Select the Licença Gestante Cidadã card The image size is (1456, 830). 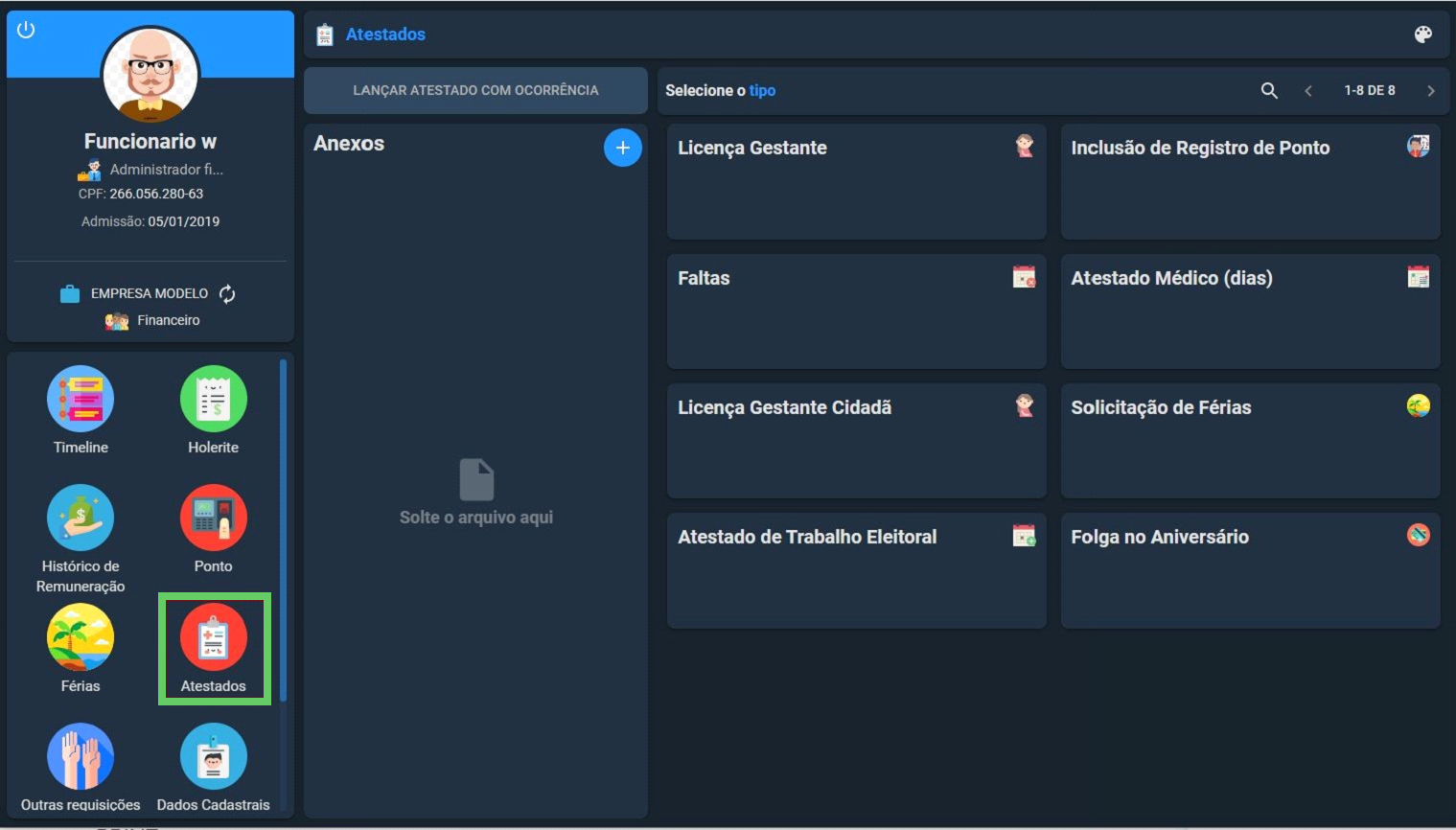point(857,441)
